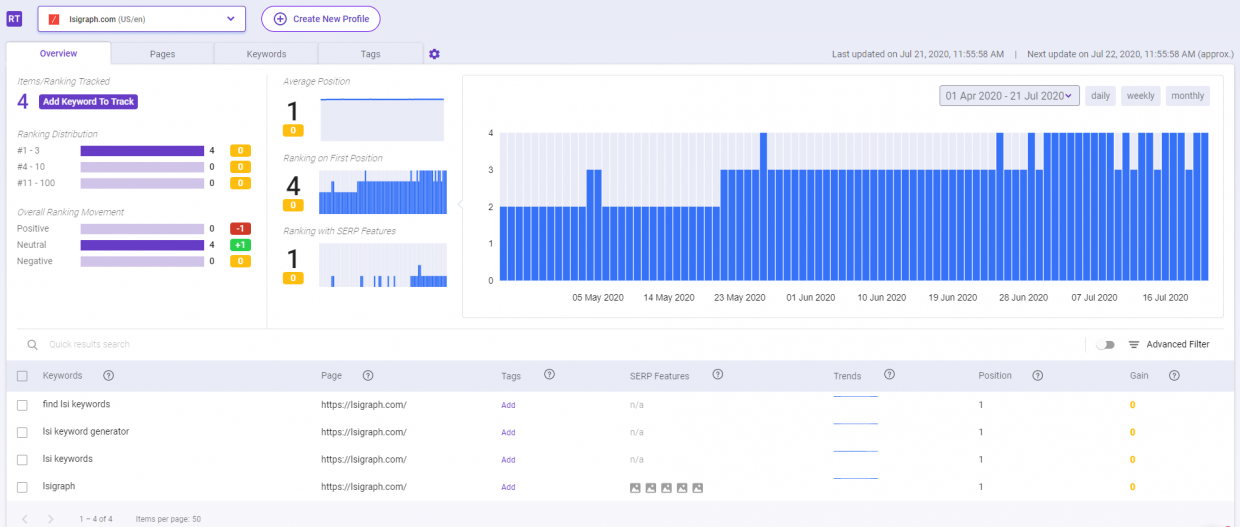Viewport: 1240px width, 527px height.
Task: Check the box for 'find lsi keywords'
Action: pos(23,405)
